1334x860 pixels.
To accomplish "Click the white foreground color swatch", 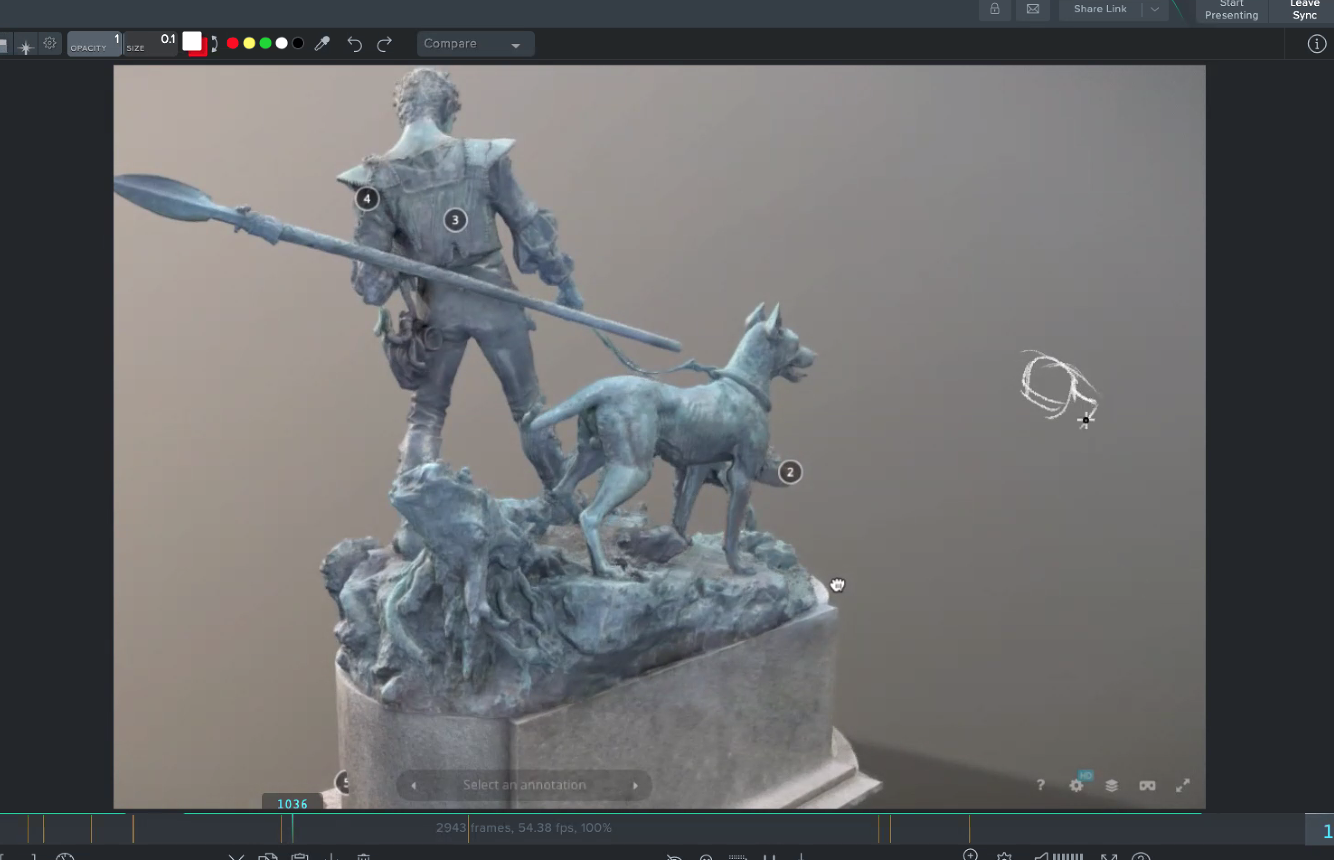I will pyautogui.click(x=192, y=41).
